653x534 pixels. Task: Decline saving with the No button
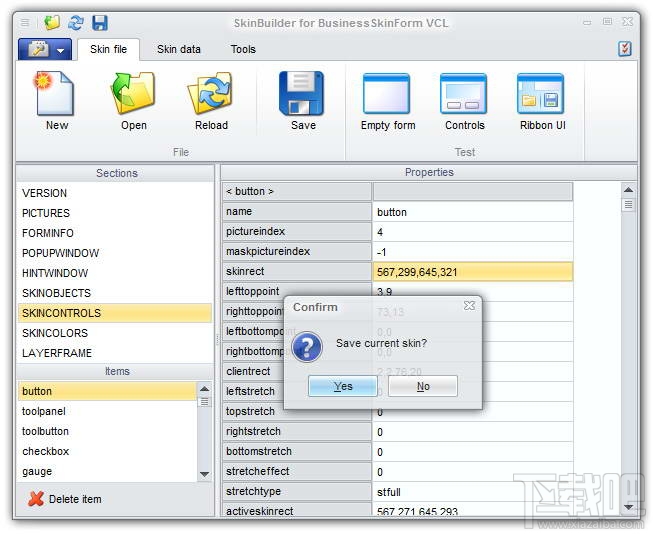(423, 386)
